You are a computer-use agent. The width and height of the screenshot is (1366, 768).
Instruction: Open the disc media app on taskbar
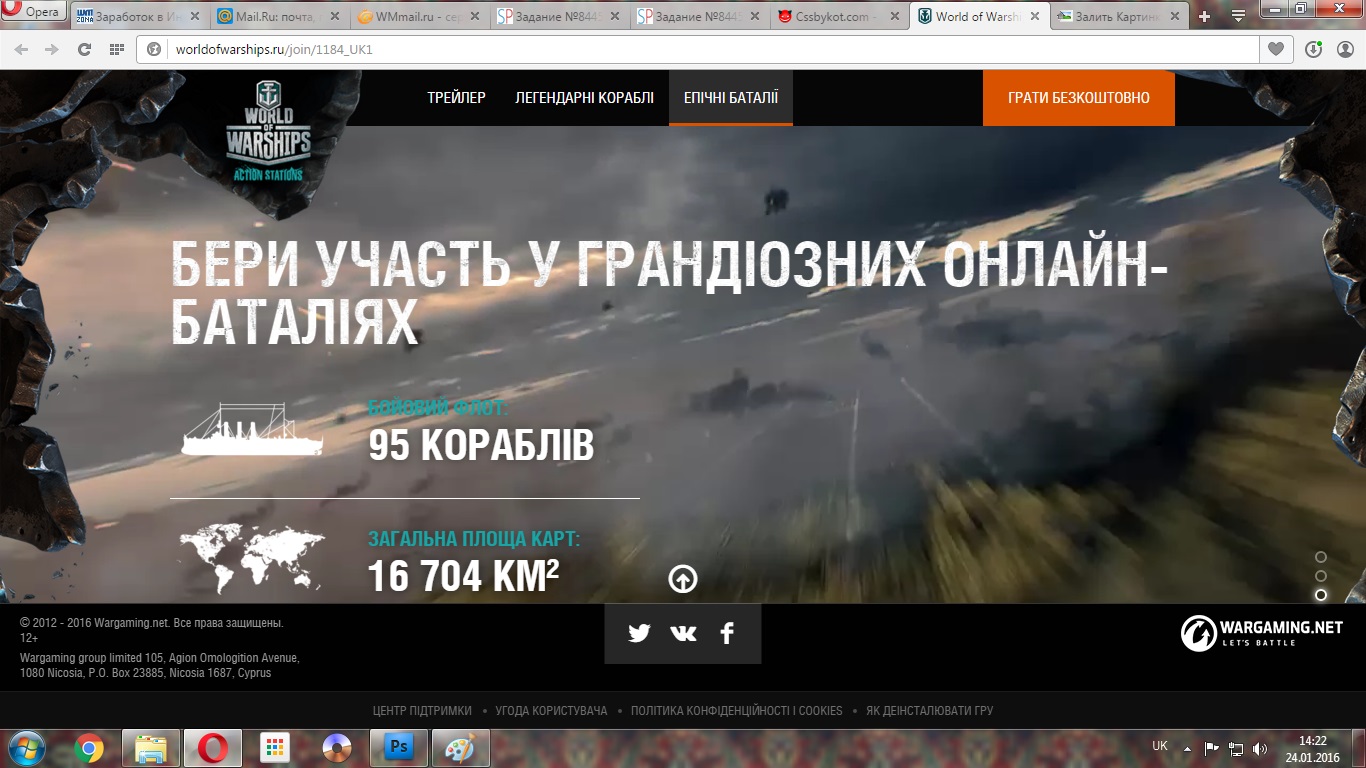pos(336,748)
